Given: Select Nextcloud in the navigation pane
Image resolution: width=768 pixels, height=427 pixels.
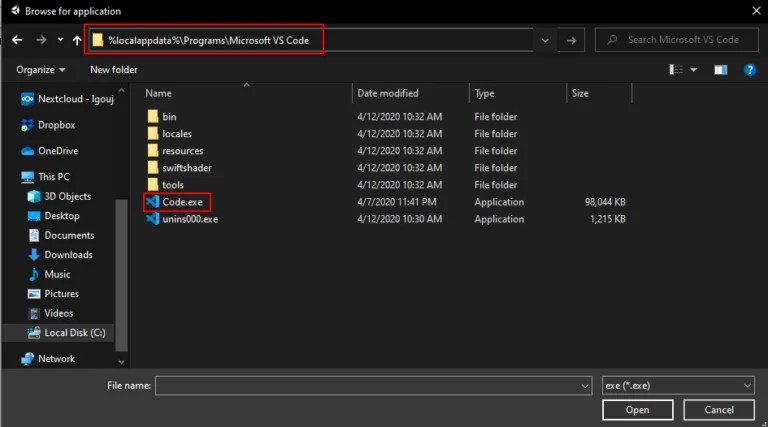Looking at the screenshot, I should point(68,99).
